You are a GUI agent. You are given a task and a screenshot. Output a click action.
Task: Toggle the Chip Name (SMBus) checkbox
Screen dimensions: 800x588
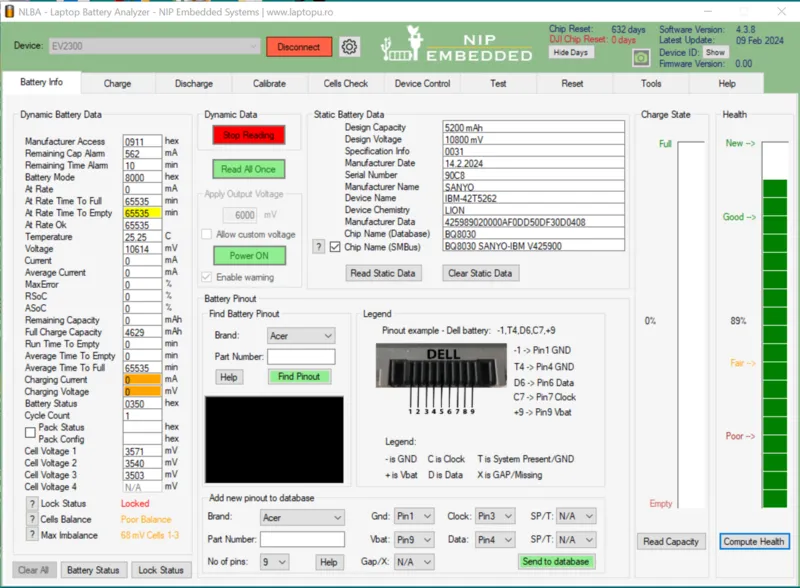point(335,247)
